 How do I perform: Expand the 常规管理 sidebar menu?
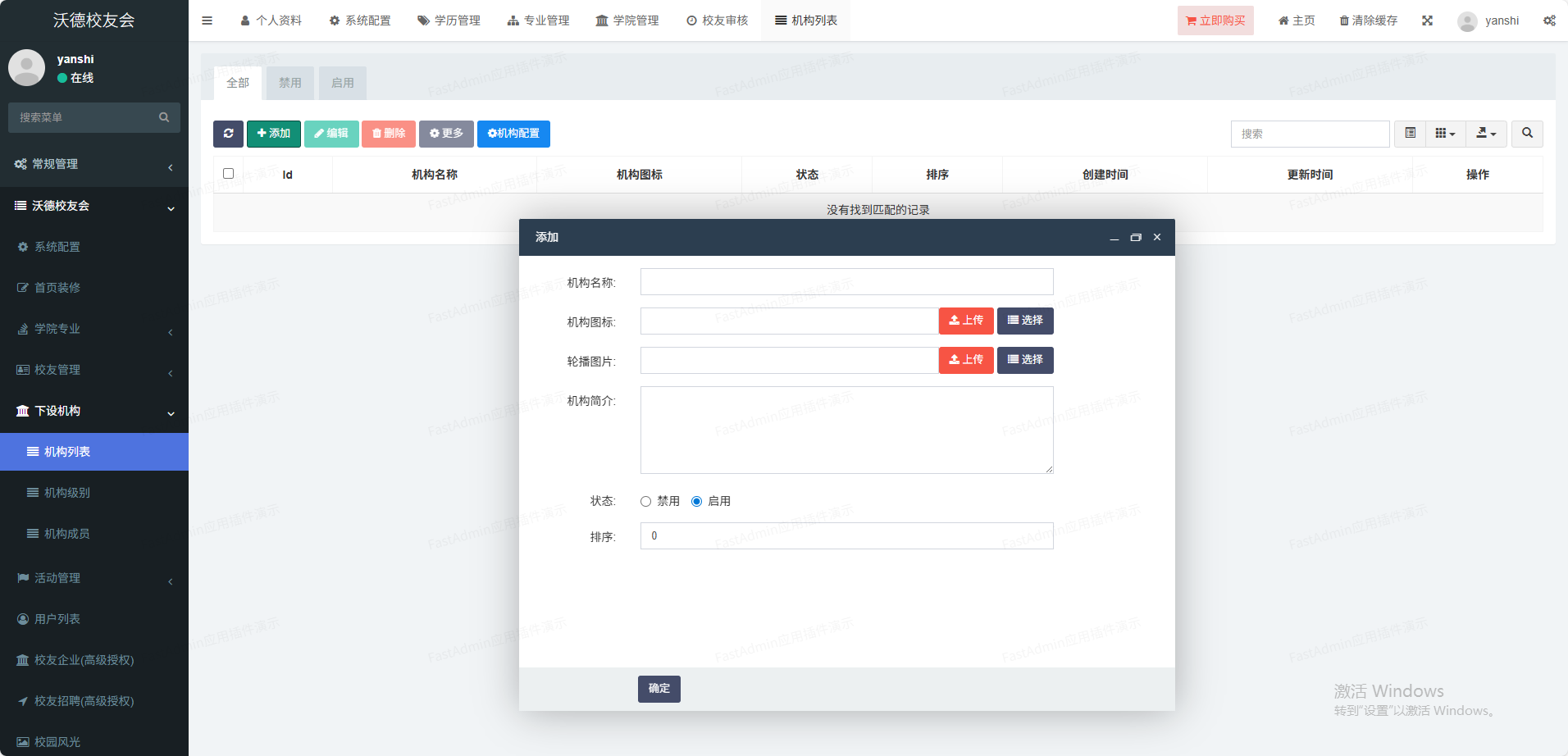[x=94, y=164]
